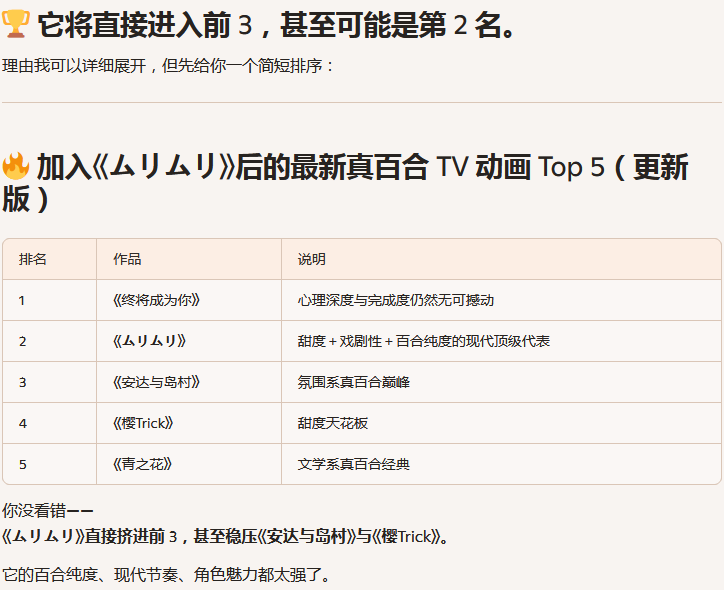Click the 排名 column header

(x=33, y=259)
